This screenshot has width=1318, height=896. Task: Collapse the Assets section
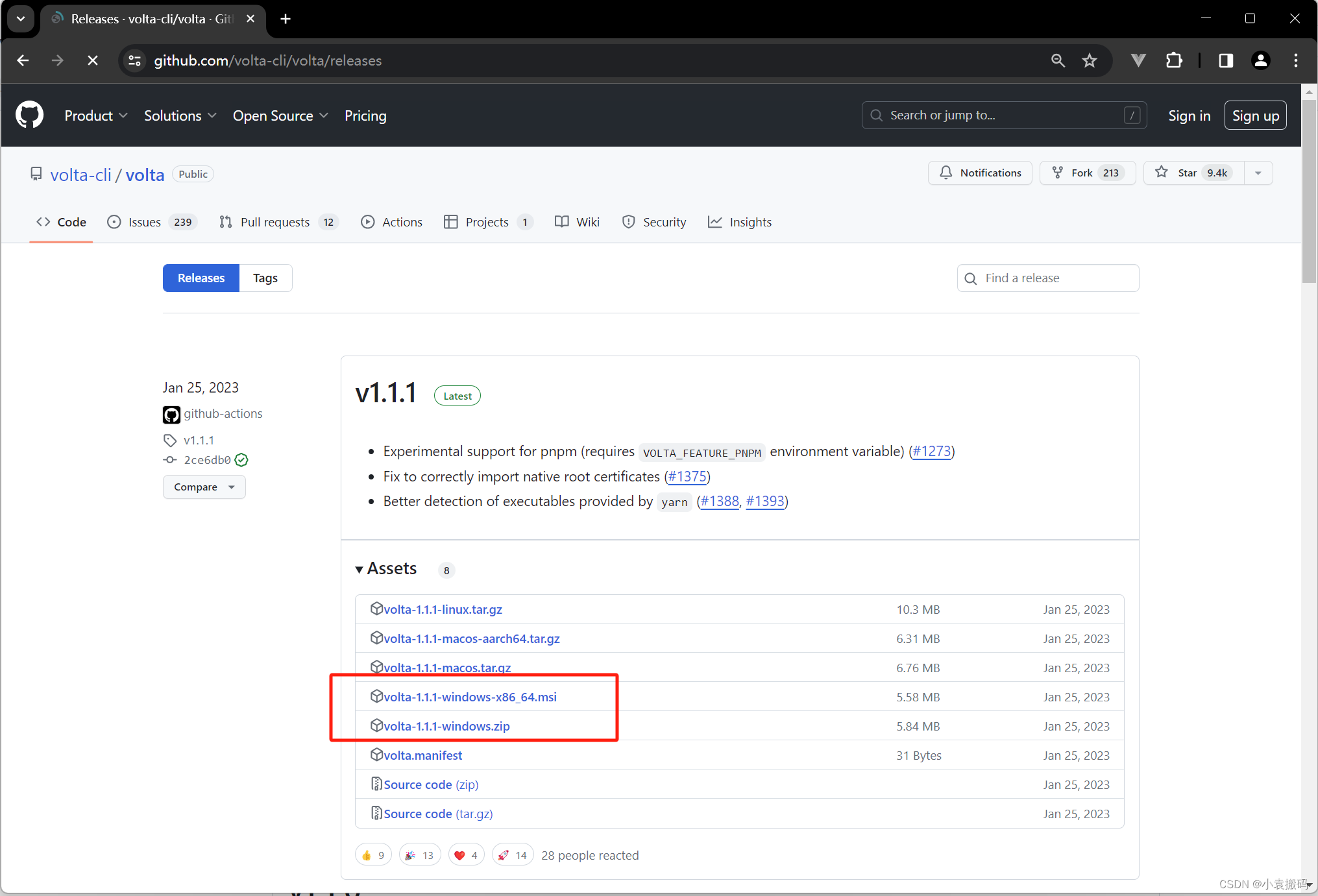(385, 568)
